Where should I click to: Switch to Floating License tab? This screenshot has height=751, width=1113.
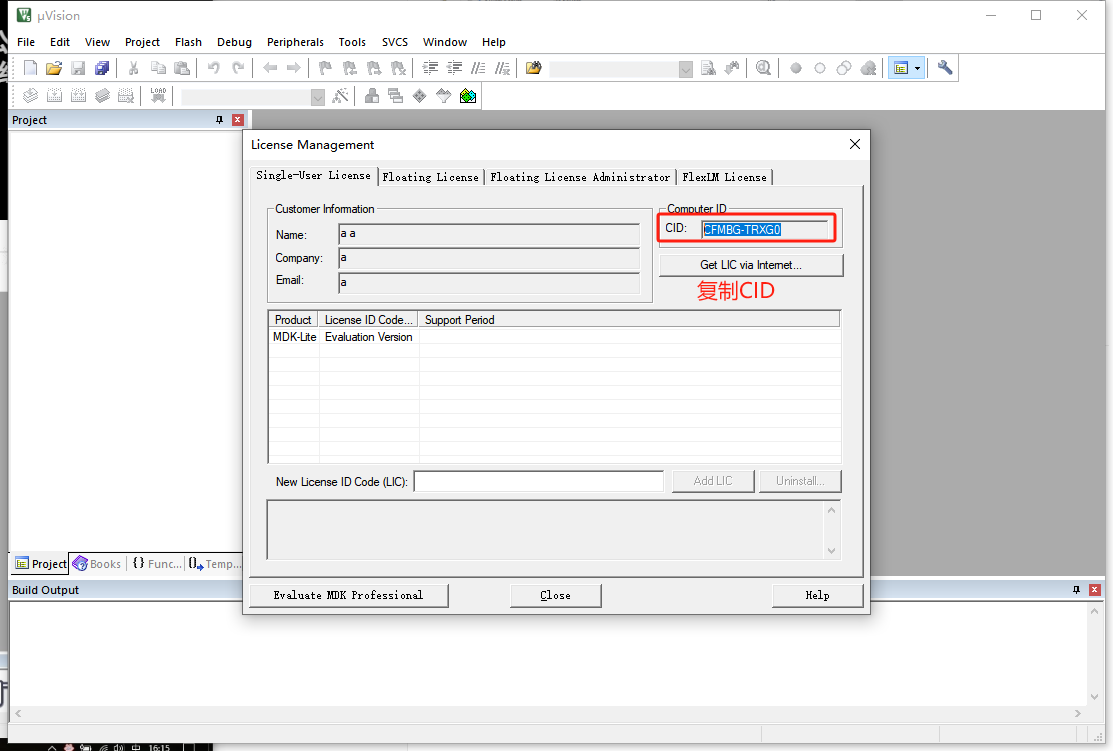coord(431,177)
